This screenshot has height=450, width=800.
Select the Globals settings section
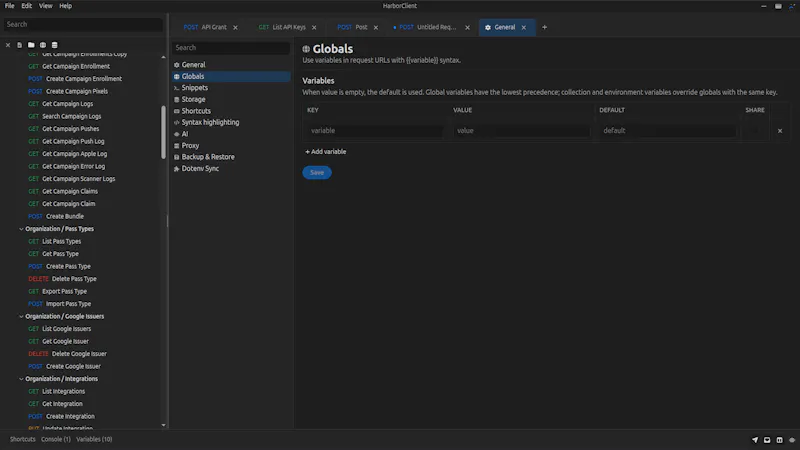231,77
